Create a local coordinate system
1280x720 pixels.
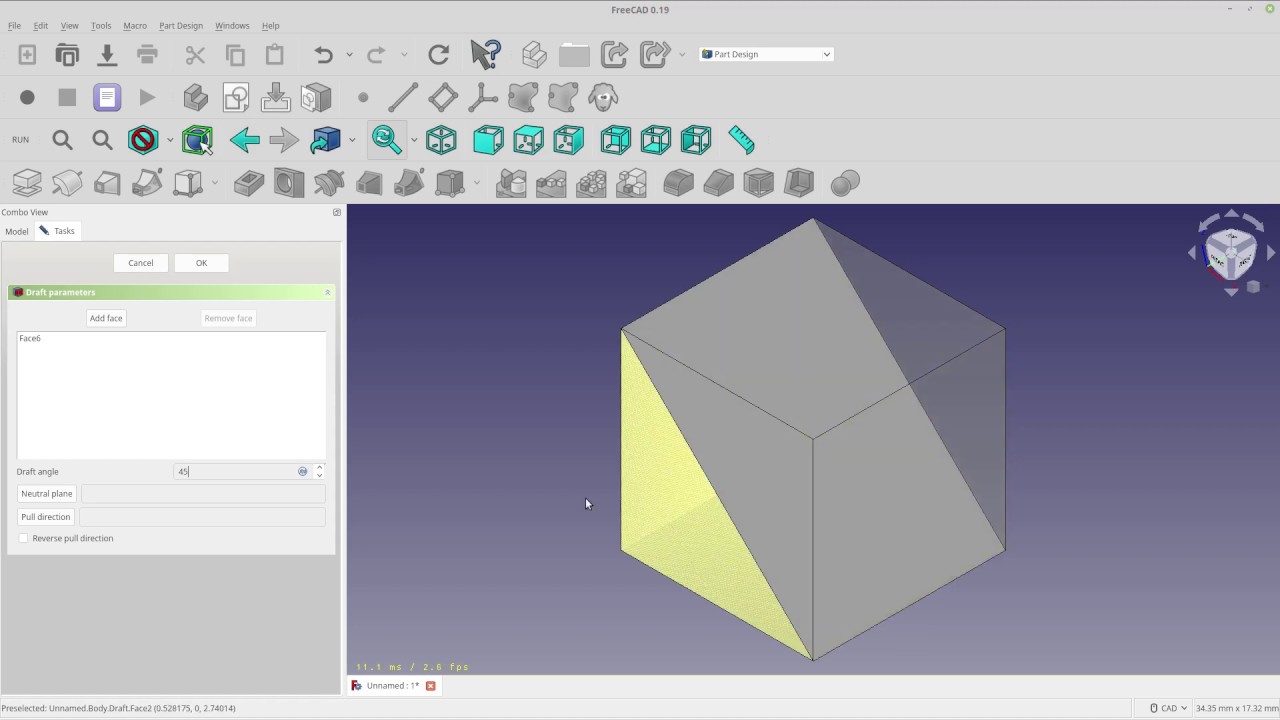pyautogui.click(x=483, y=97)
